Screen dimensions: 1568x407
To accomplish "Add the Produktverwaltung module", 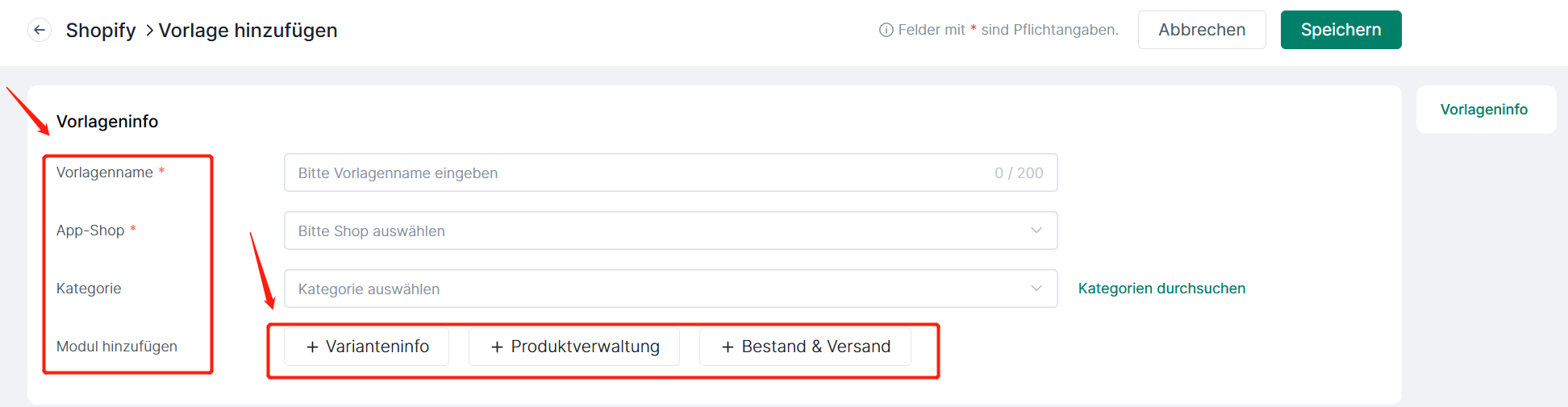I will 573,347.
